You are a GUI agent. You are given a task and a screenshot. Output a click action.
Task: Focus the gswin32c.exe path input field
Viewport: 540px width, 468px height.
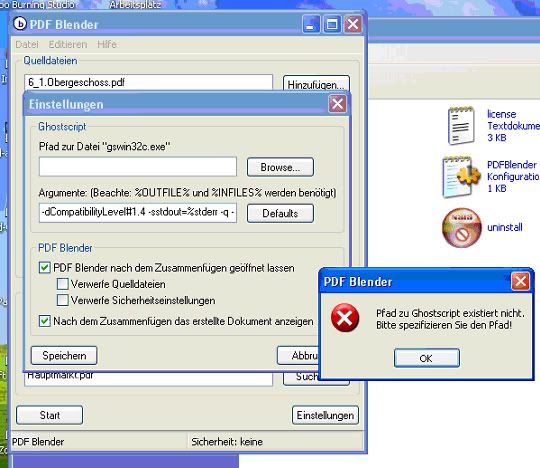coord(138,167)
